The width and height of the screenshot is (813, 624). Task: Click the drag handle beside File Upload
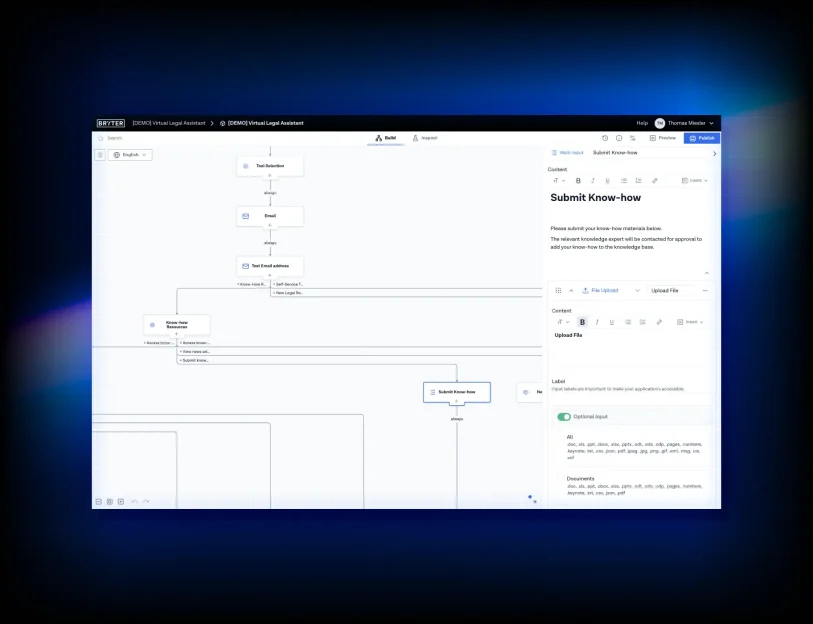click(558, 290)
